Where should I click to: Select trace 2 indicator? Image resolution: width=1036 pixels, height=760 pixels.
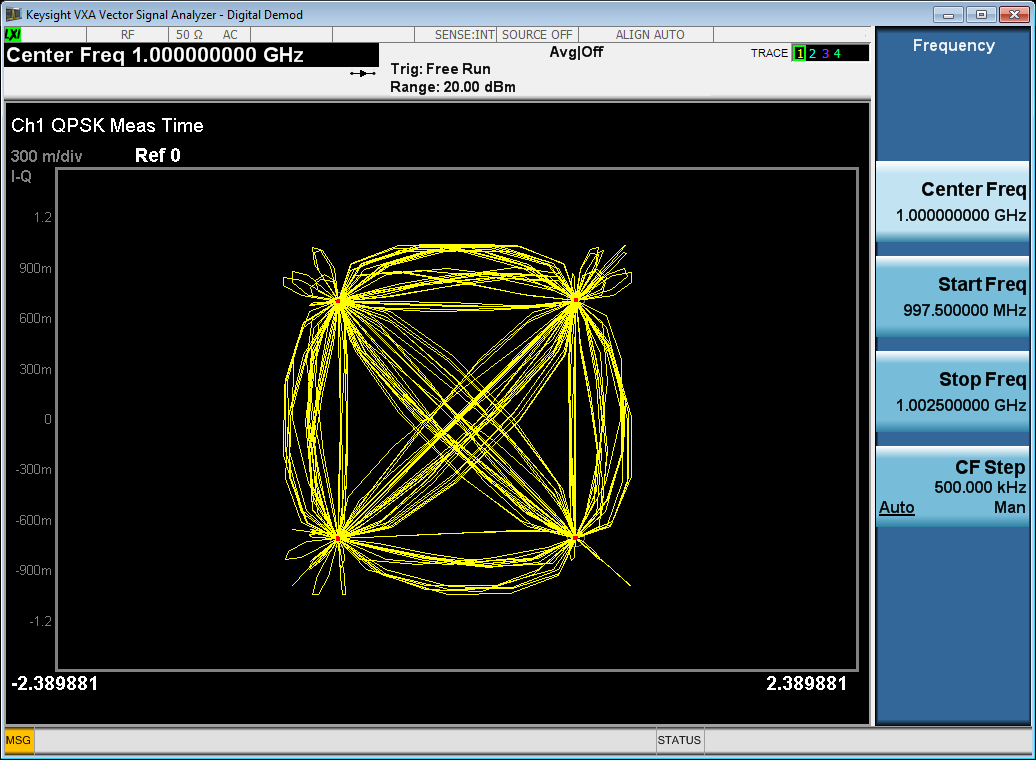pyautogui.click(x=812, y=53)
